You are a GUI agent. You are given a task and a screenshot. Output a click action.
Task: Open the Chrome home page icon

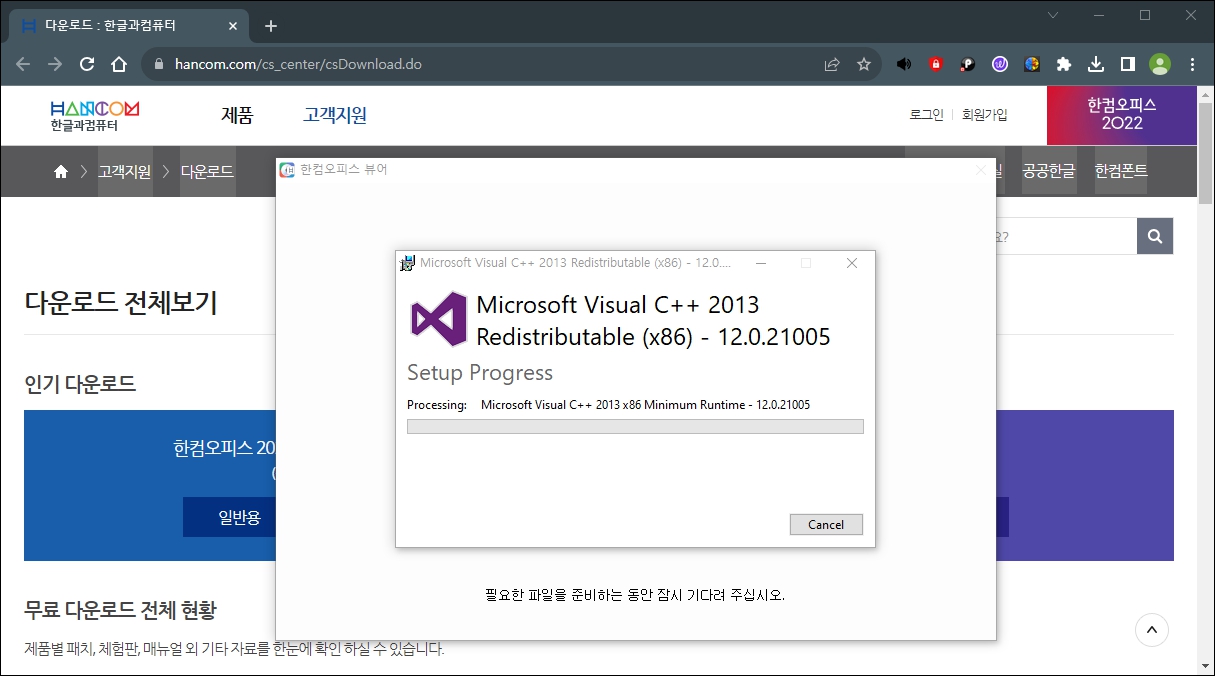pyautogui.click(x=119, y=64)
